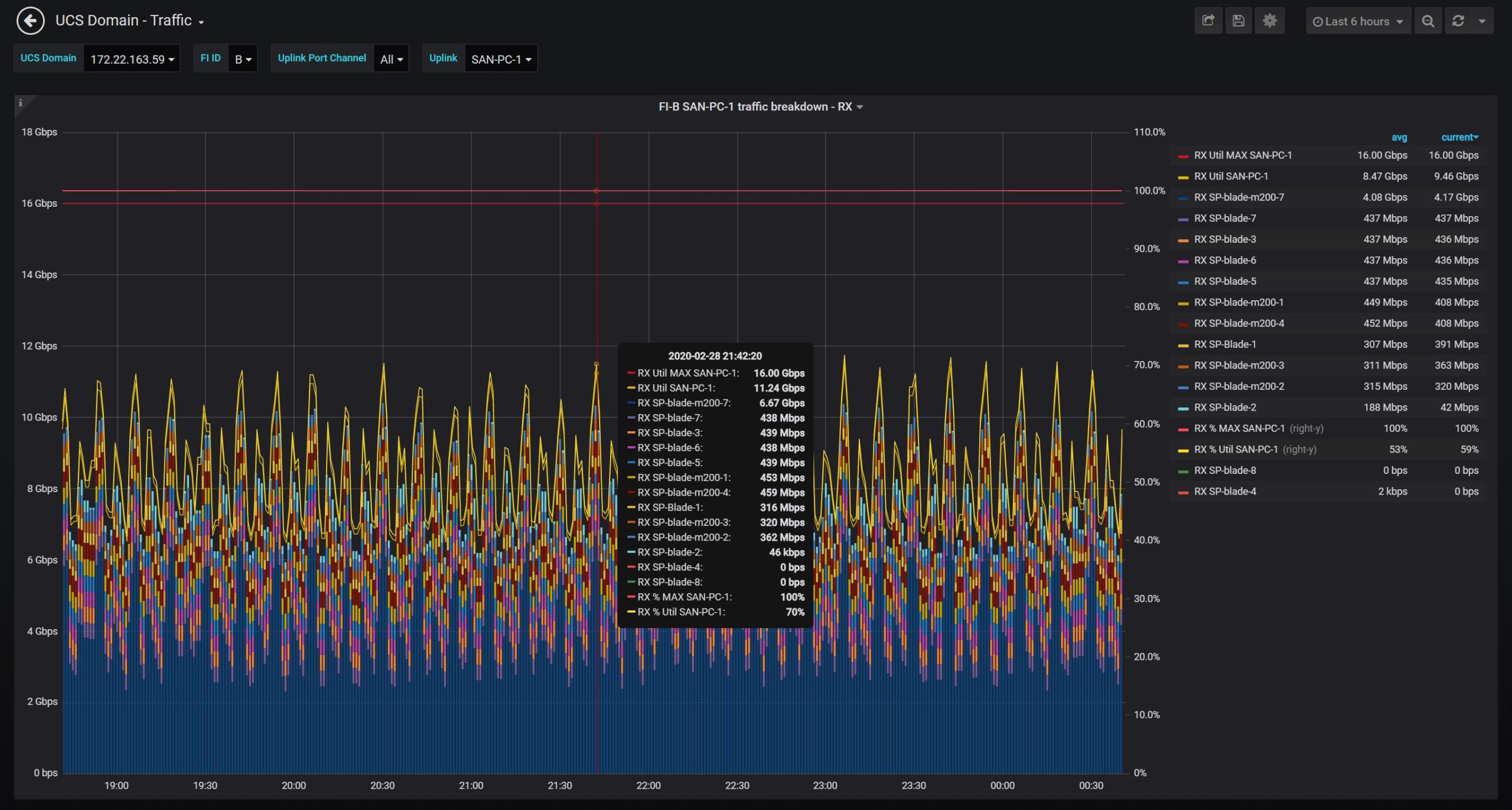Screen dimensions: 1512x810
Task: Refresh the dashboard
Action: pos(1458,21)
